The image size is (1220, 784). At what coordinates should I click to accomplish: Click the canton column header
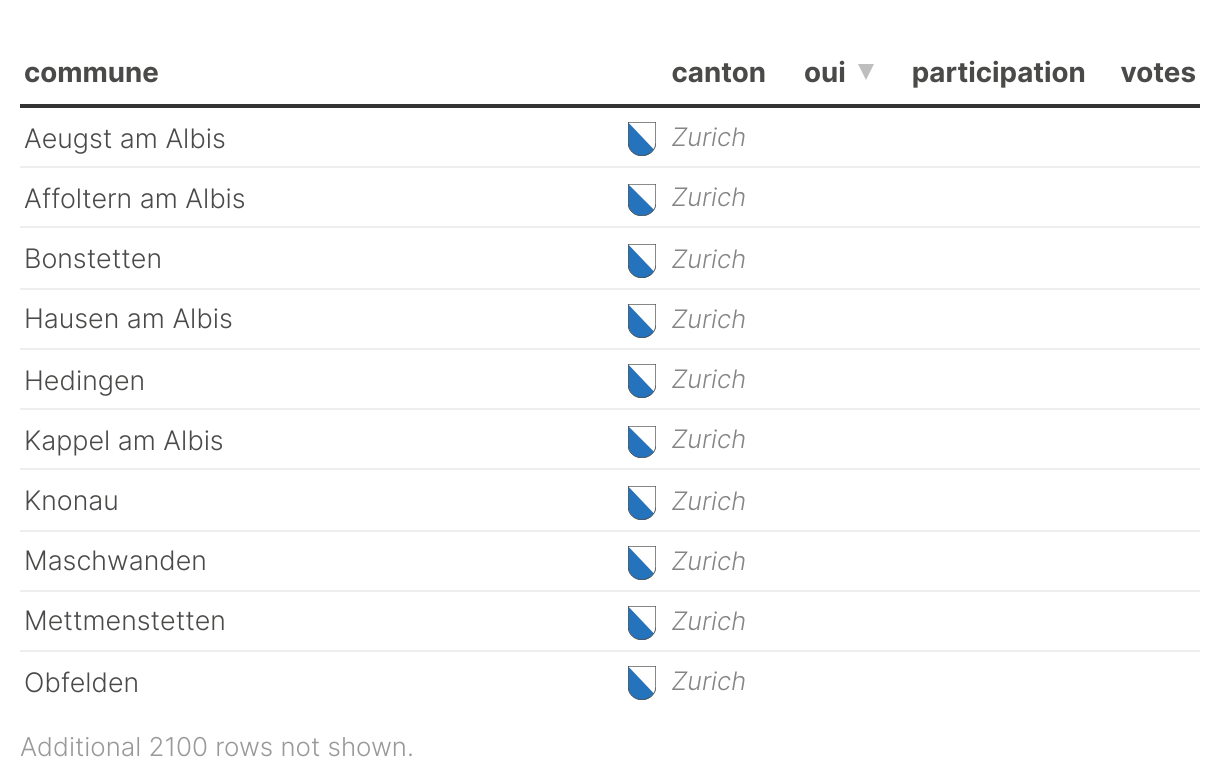718,73
